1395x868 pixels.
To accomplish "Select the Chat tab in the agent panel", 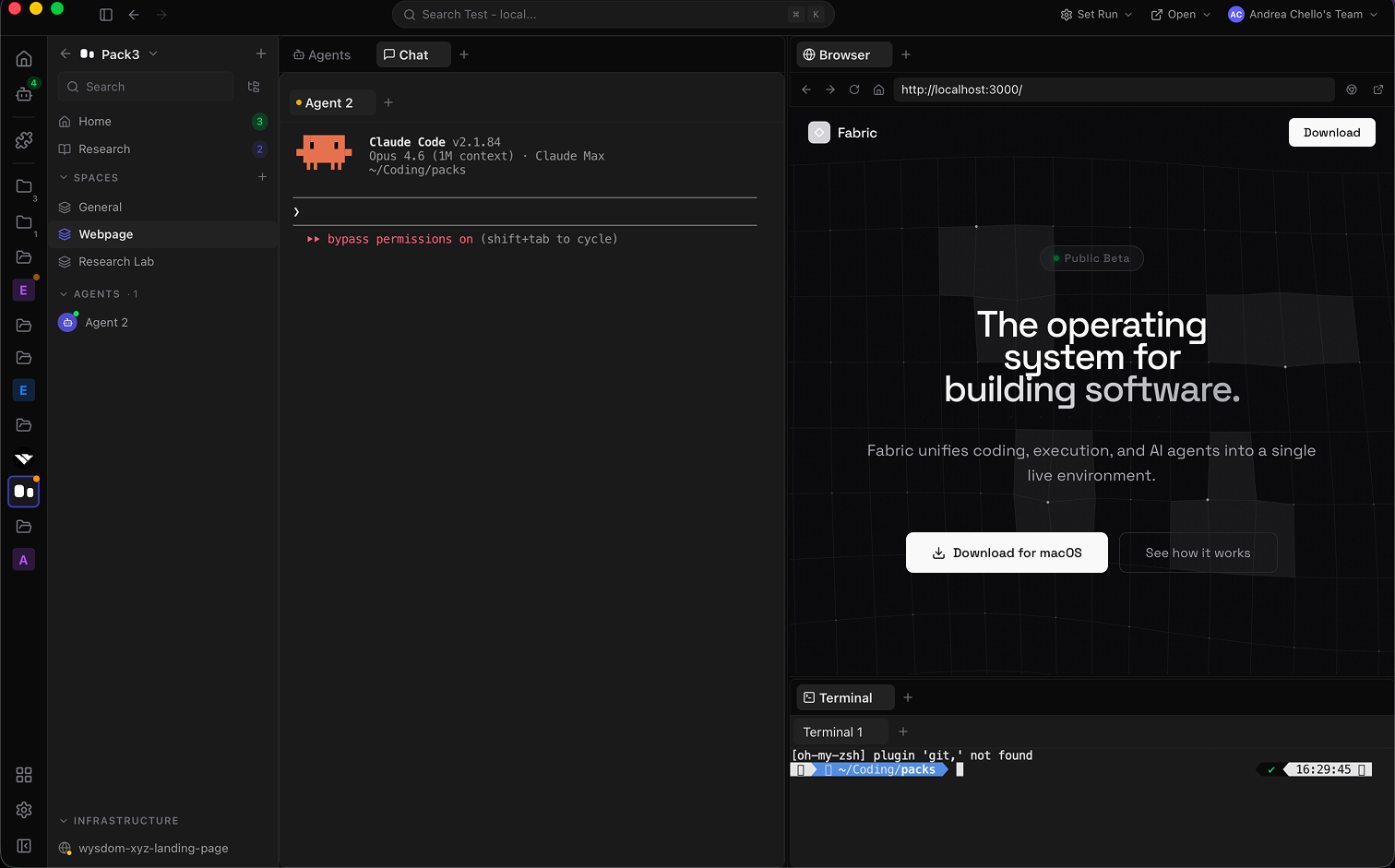I will tap(412, 54).
